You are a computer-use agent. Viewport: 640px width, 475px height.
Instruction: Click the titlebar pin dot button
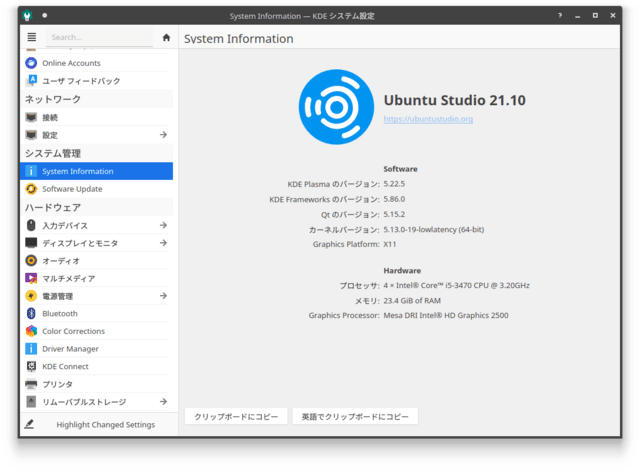(44, 16)
